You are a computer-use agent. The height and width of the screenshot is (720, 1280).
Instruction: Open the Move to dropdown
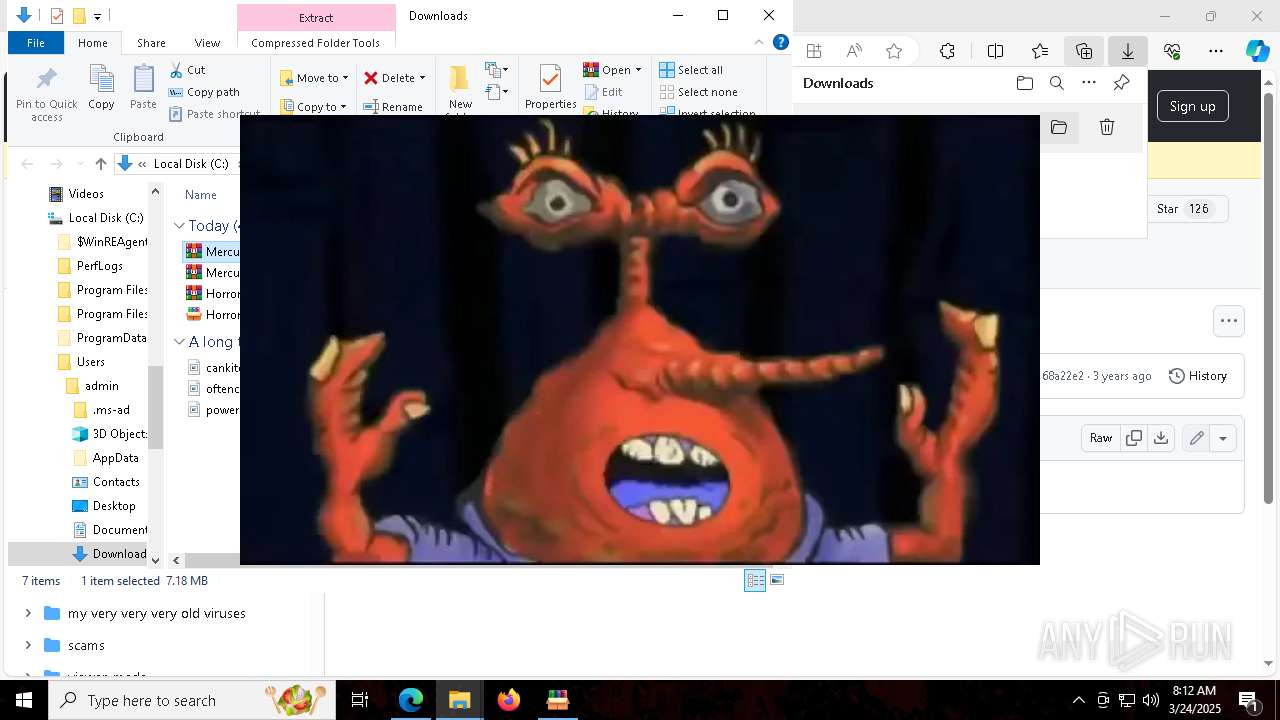[x=314, y=78]
